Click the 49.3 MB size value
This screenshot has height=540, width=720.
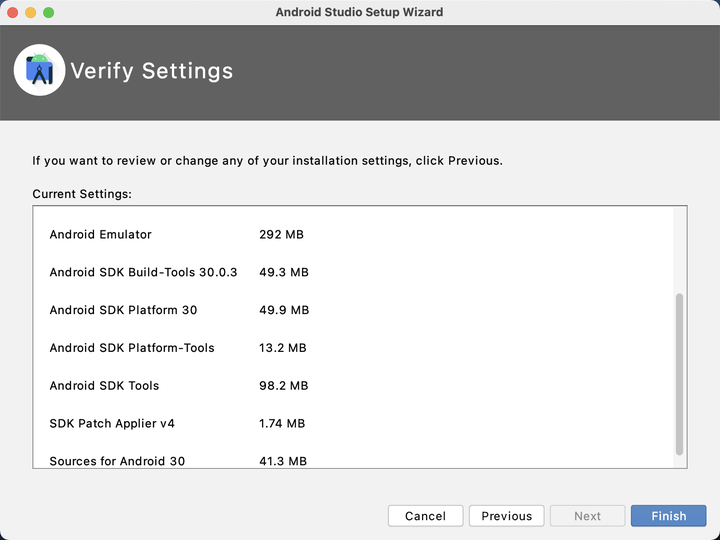[284, 272]
